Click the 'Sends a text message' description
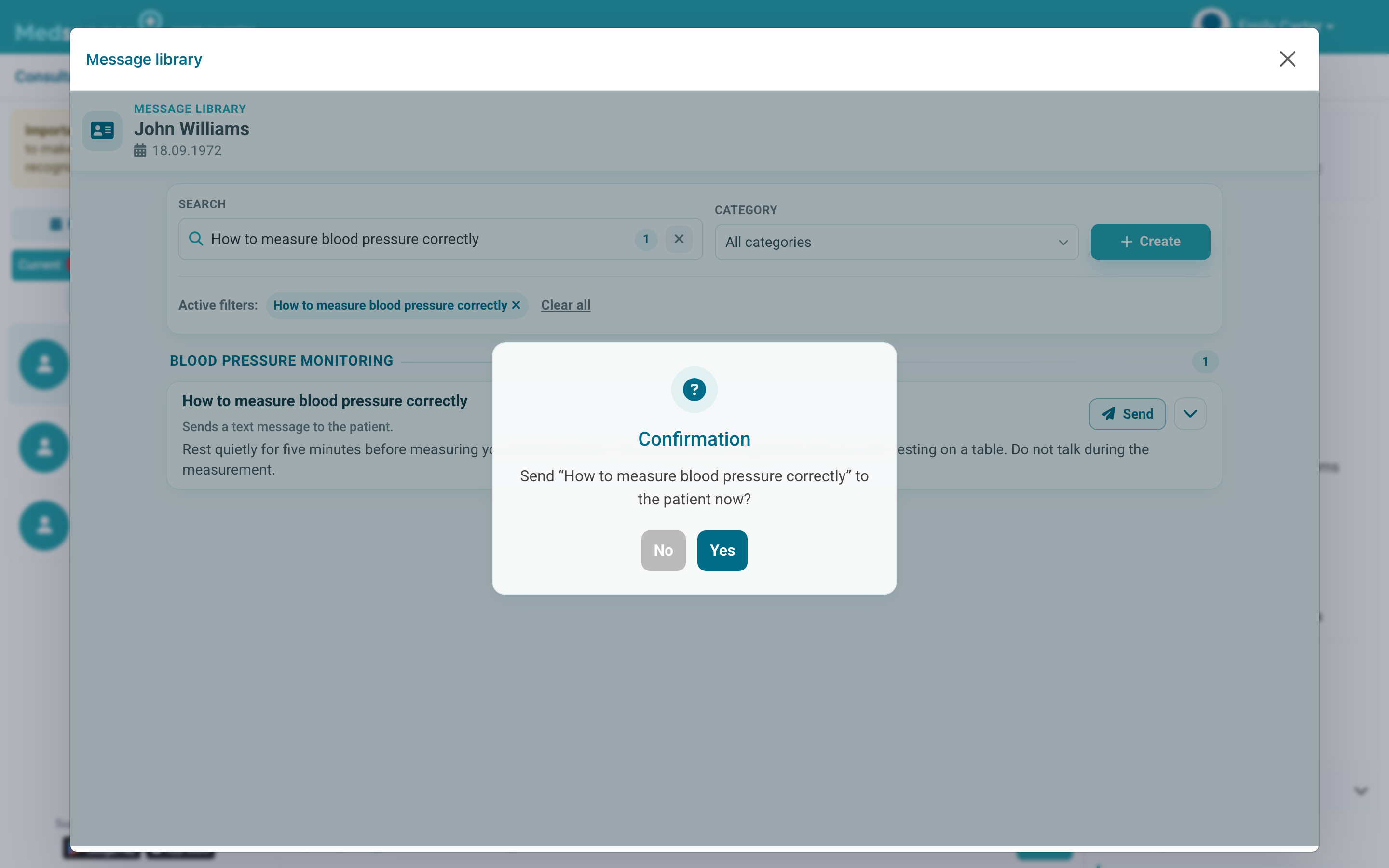This screenshot has height=868, width=1389. [x=287, y=427]
